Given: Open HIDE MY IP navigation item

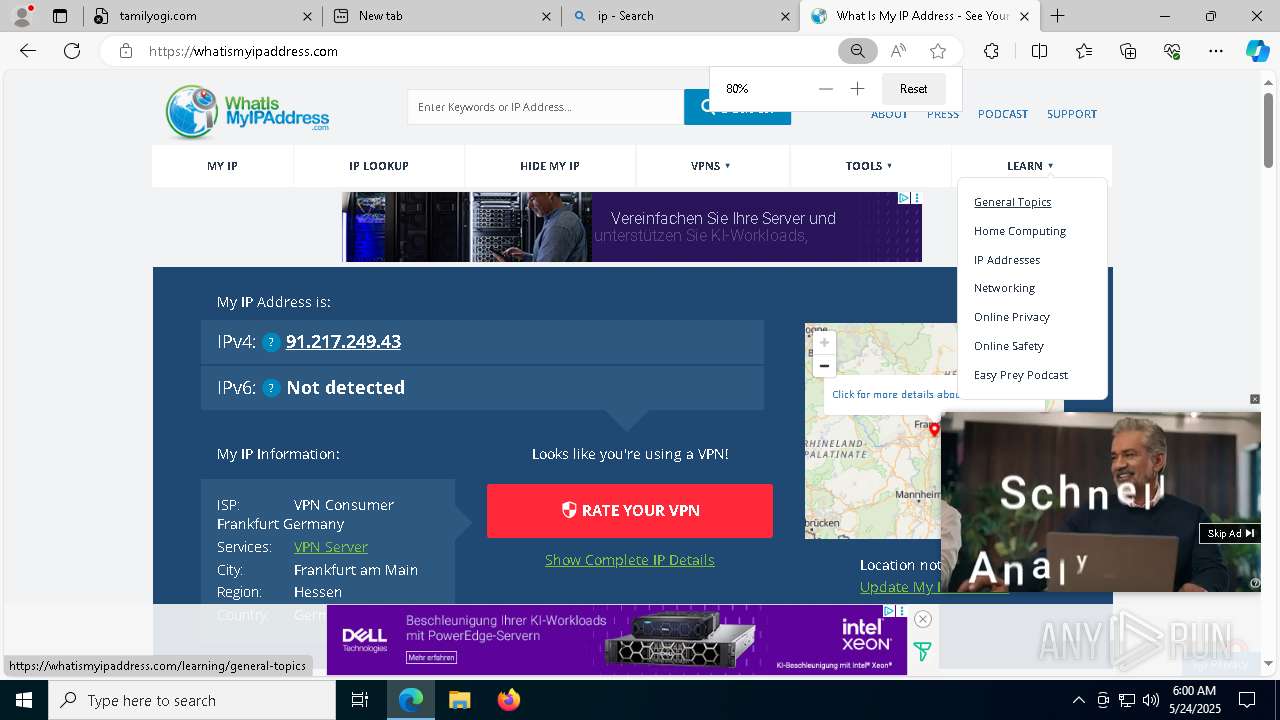Looking at the screenshot, I should (550, 166).
